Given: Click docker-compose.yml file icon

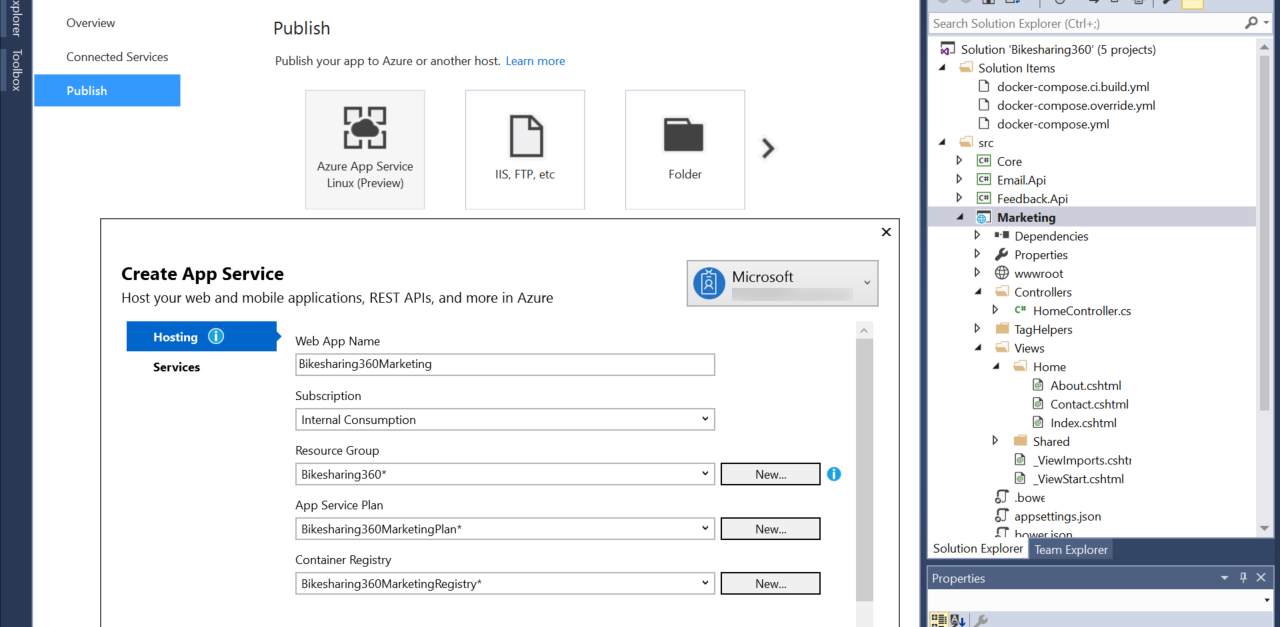Looking at the screenshot, I should pyautogui.click(x=984, y=124).
